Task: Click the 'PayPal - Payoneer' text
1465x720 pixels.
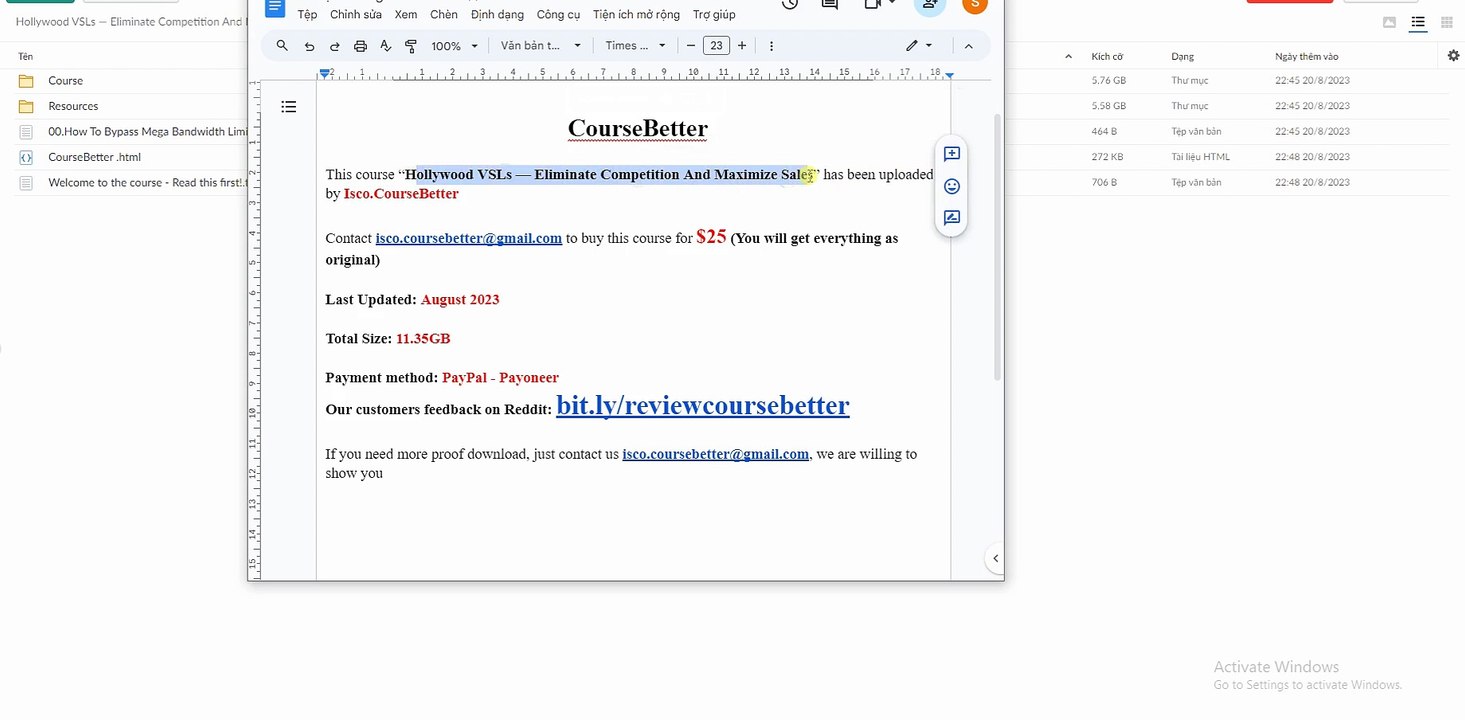Action: point(500,378)
